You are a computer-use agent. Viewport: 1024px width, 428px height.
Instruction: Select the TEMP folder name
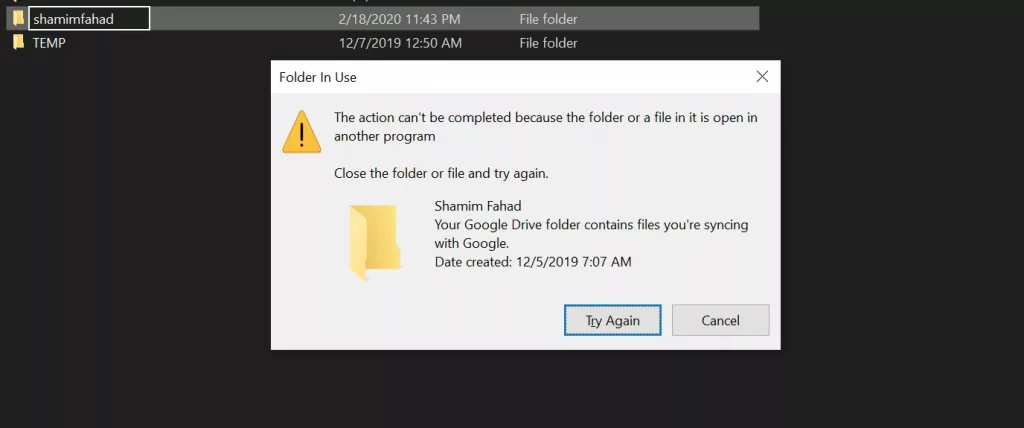[x=49, y=44]
